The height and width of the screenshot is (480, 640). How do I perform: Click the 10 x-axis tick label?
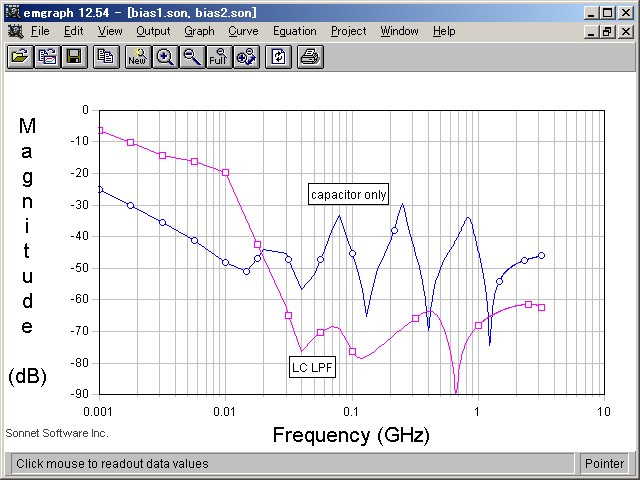tap(604, 411)
